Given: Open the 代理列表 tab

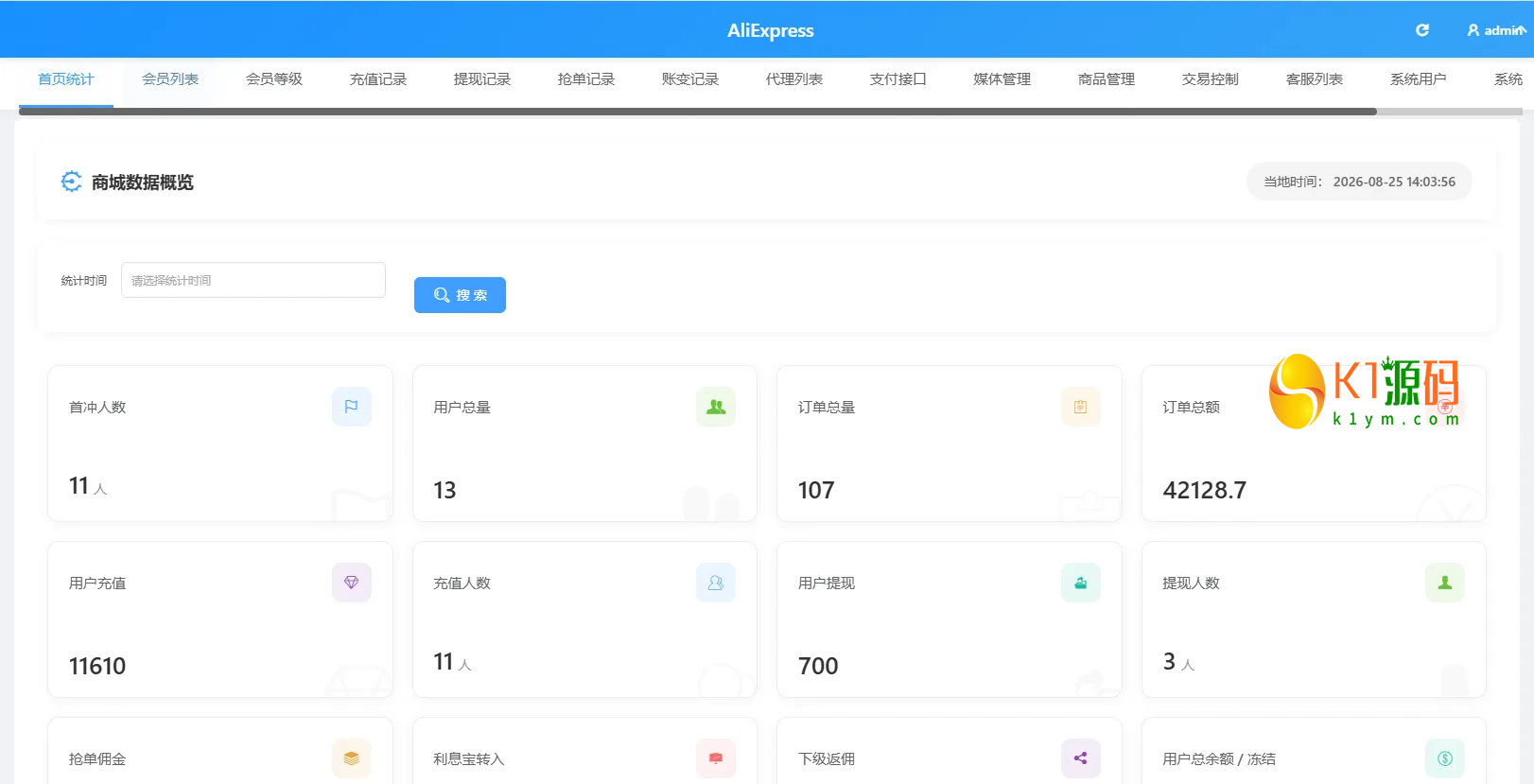Looking at the screenshot, I should [x=794, y=79].
